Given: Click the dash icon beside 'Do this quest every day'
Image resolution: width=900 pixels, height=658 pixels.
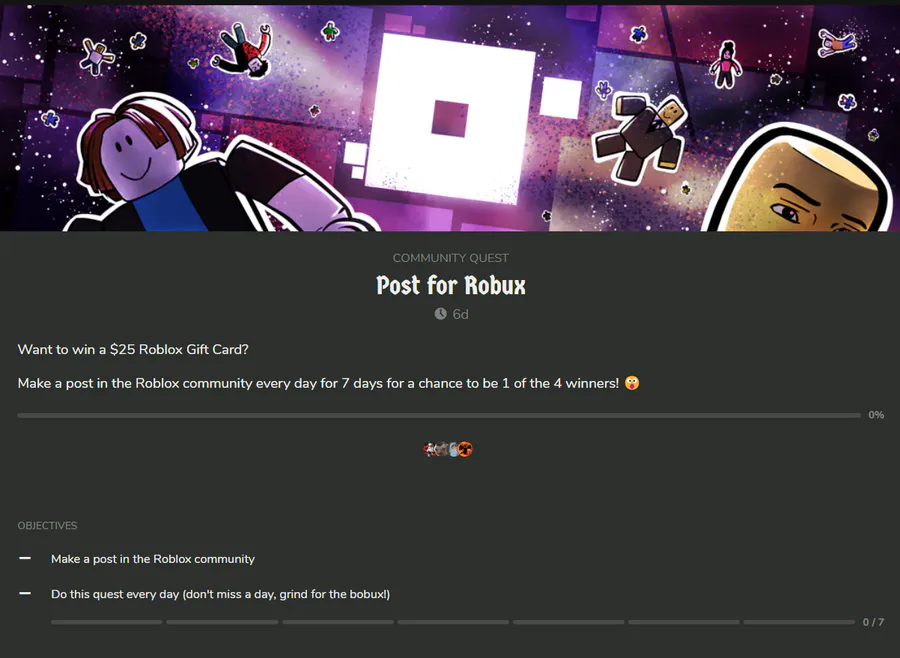Looking at the screenshot, I should [x=25, y=594].
